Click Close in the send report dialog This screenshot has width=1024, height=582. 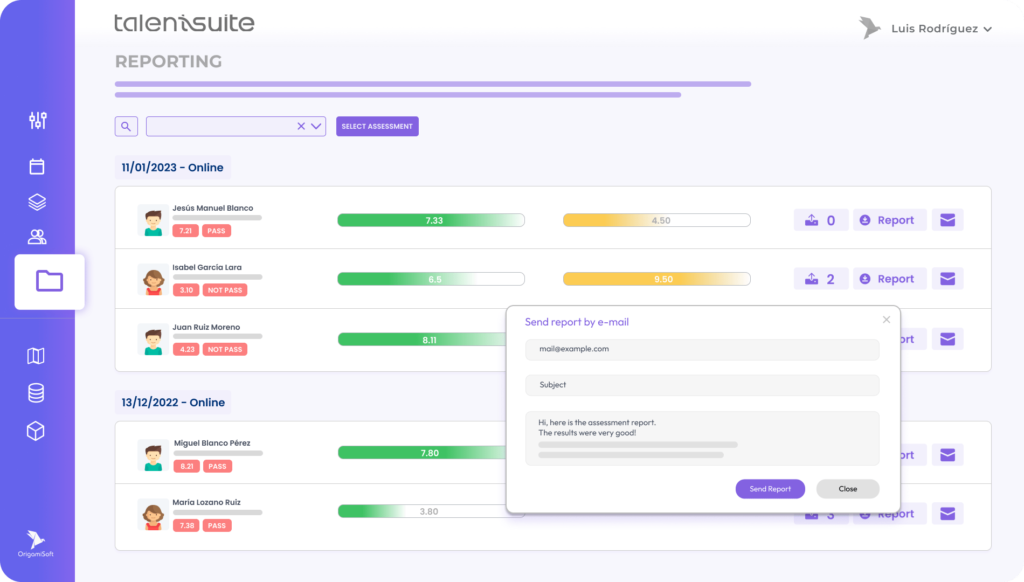pyautogui.click(x=847, y=489)
